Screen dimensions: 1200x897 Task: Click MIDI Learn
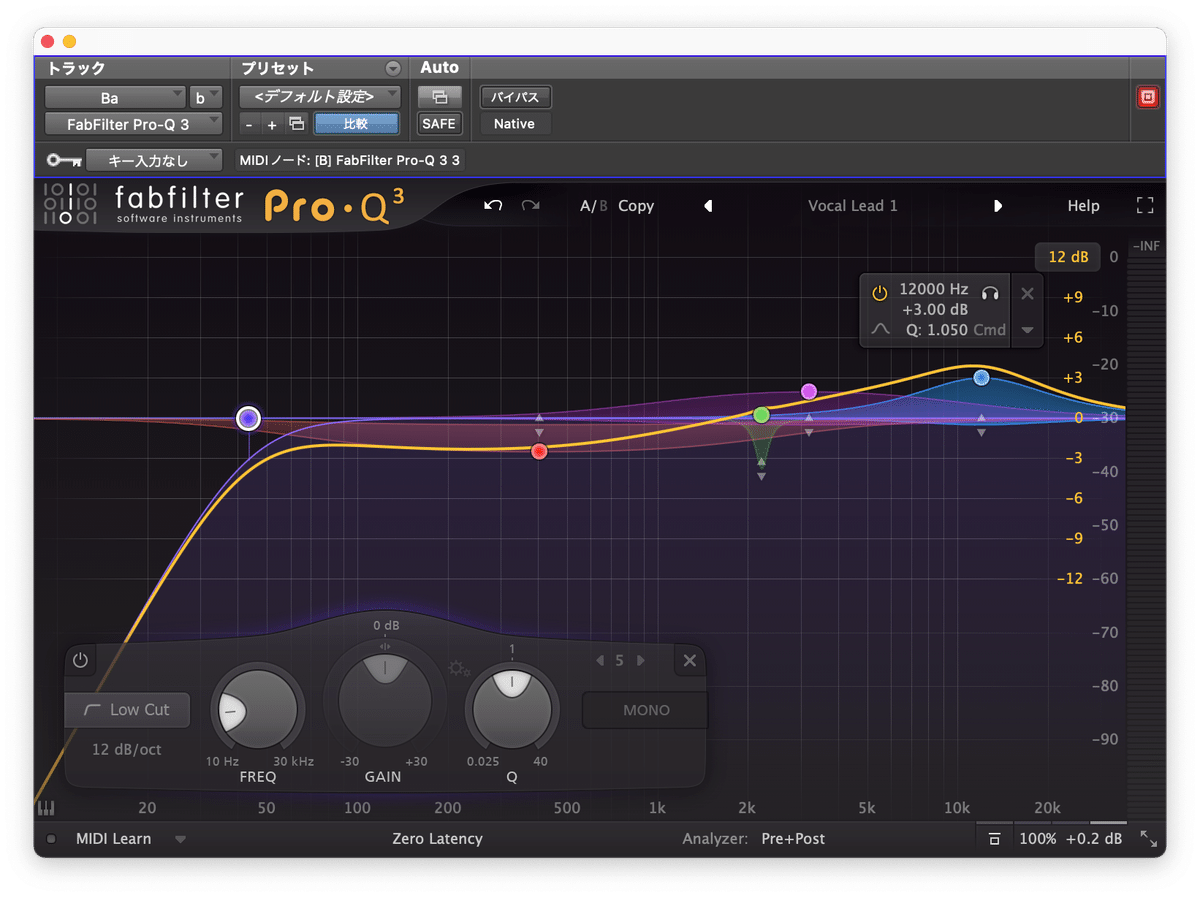pyautogui.click(x=114, y=839)
